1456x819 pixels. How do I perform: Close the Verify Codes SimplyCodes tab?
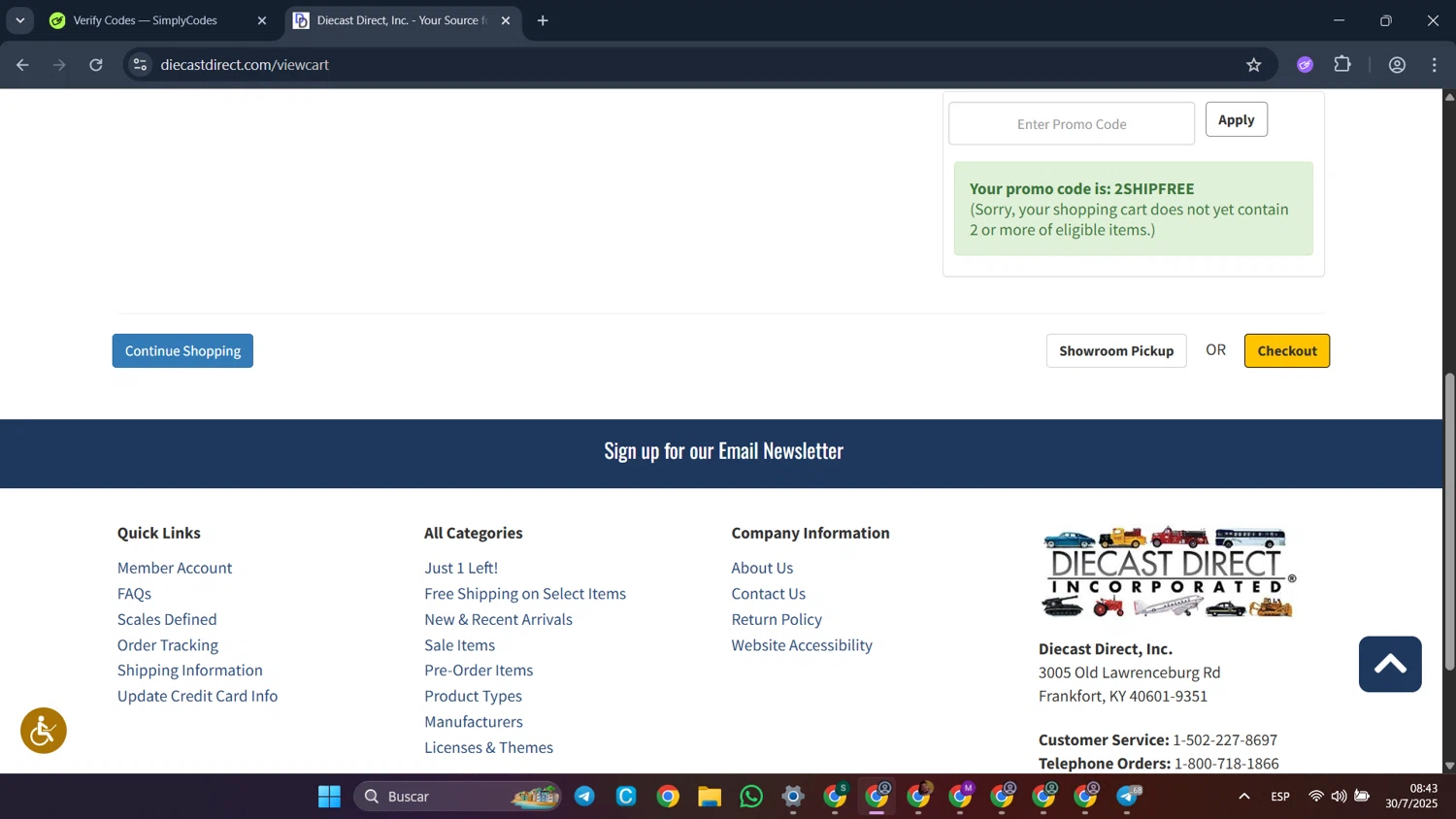click(262, 20)
